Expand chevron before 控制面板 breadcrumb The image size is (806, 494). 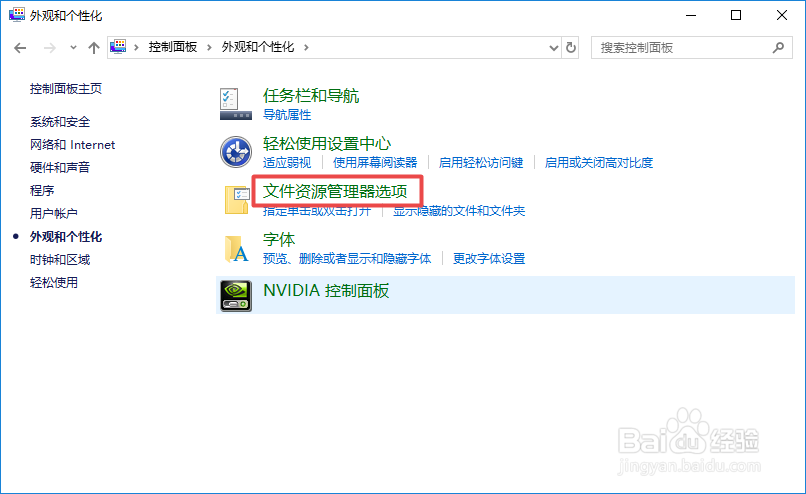click(x=136, y=47)
